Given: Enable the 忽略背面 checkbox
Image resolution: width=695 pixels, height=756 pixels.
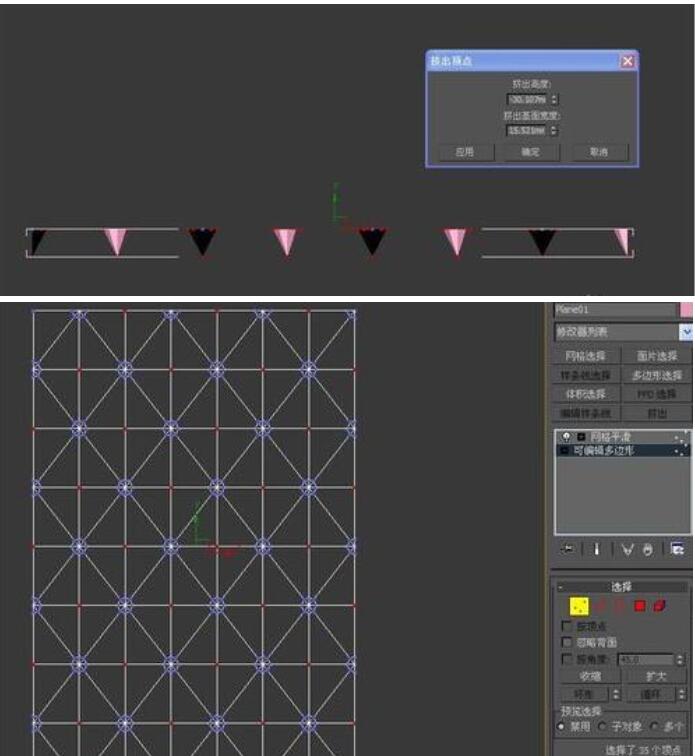Looking at the screenshot, I should [x=567, y=642].
